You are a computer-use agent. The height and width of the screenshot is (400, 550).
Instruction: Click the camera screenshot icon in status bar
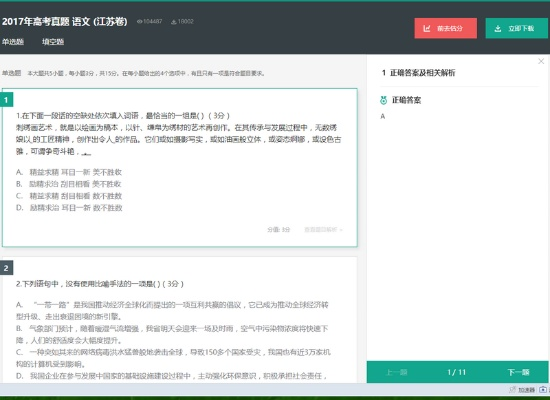pos(543,390)
